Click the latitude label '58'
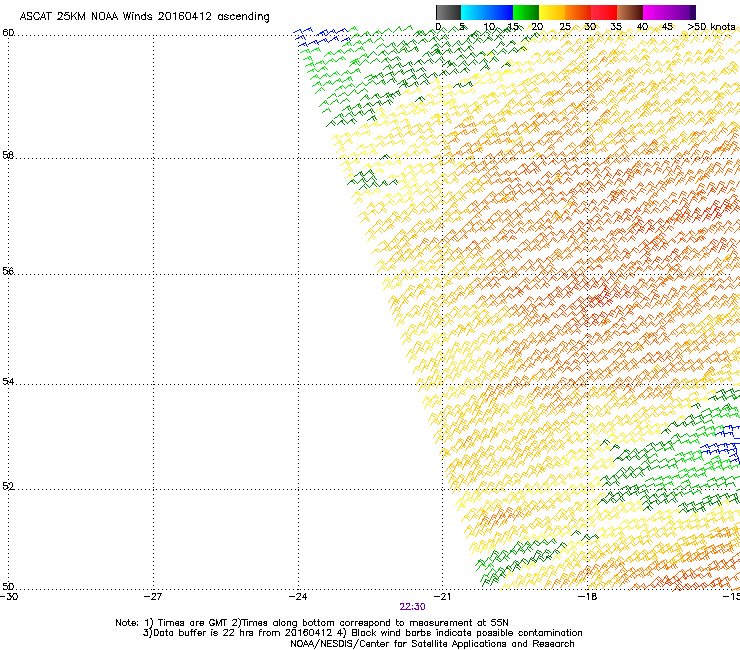Viewport: 740px width, 650px height. [x=8, y=155]
